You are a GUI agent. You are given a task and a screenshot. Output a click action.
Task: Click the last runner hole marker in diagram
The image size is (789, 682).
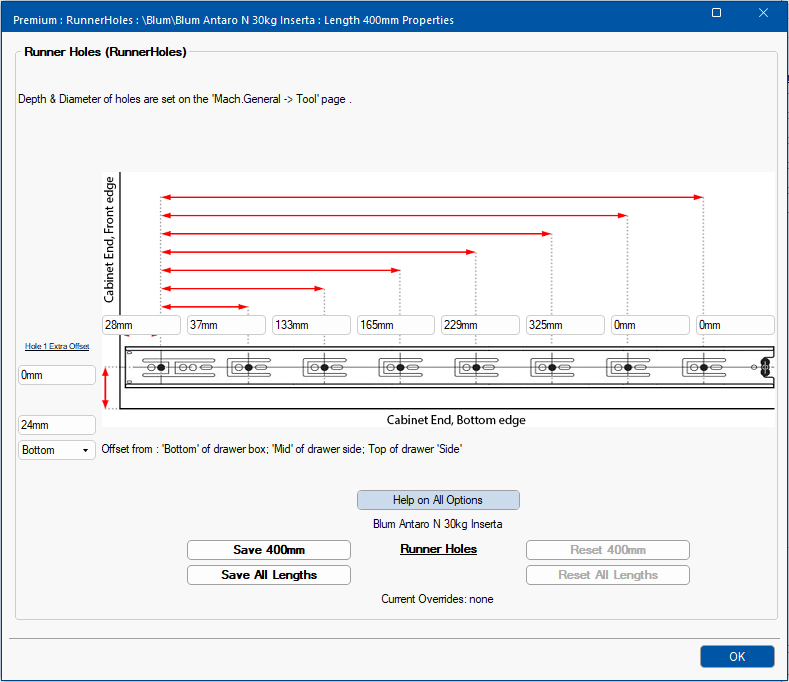[x=704, y=367]
